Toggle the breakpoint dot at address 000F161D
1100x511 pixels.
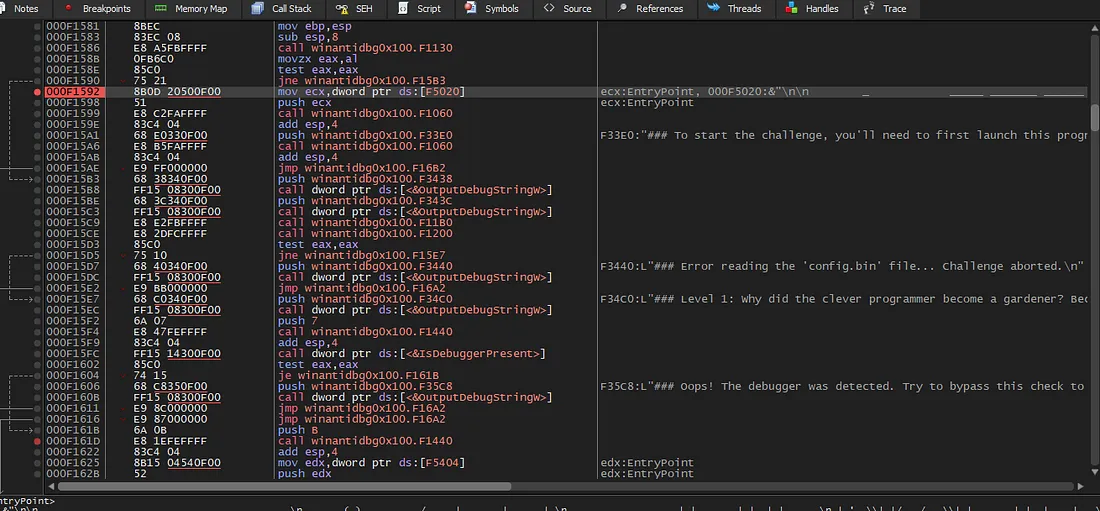[x=38, y=441]
